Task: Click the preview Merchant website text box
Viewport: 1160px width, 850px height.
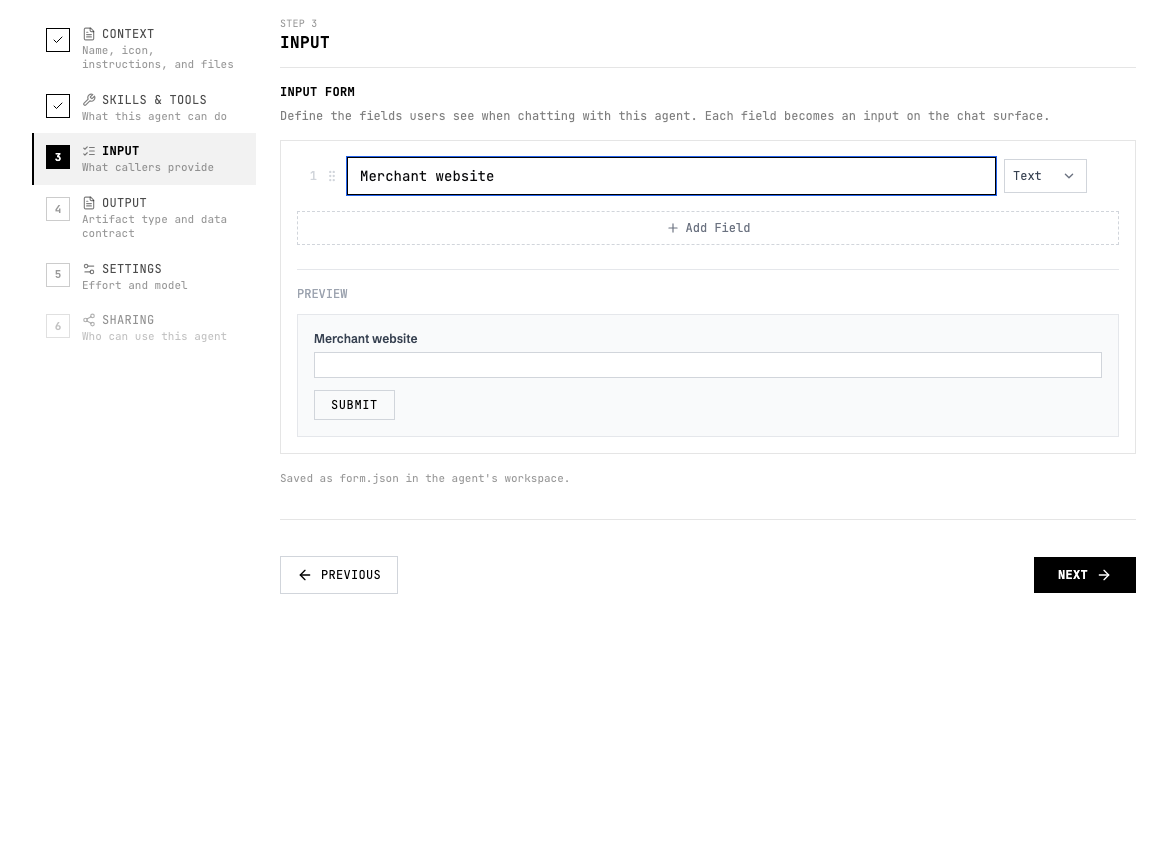Action: (708, 365)
